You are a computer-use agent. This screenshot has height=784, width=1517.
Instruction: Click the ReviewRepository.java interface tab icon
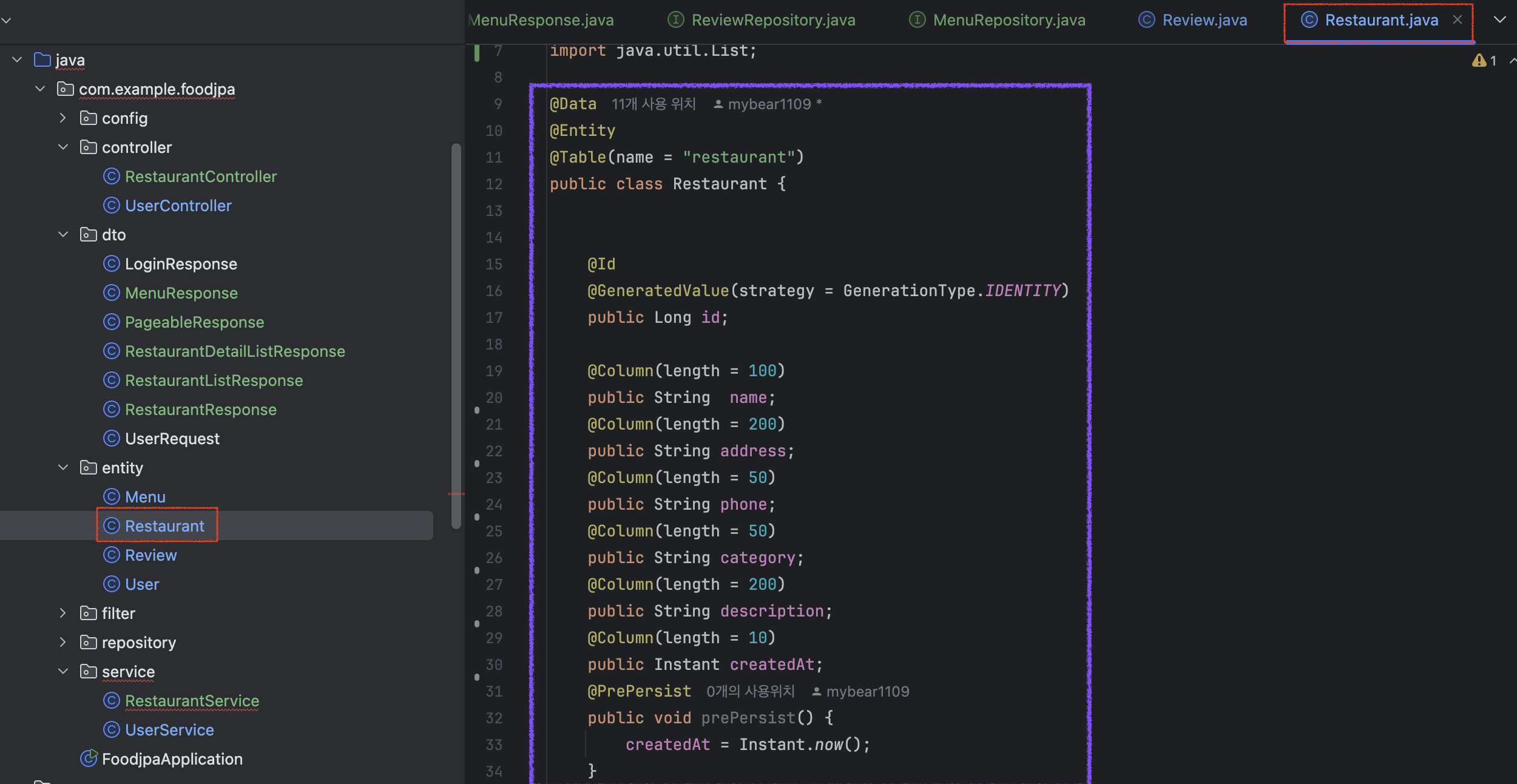click(675, 20)
